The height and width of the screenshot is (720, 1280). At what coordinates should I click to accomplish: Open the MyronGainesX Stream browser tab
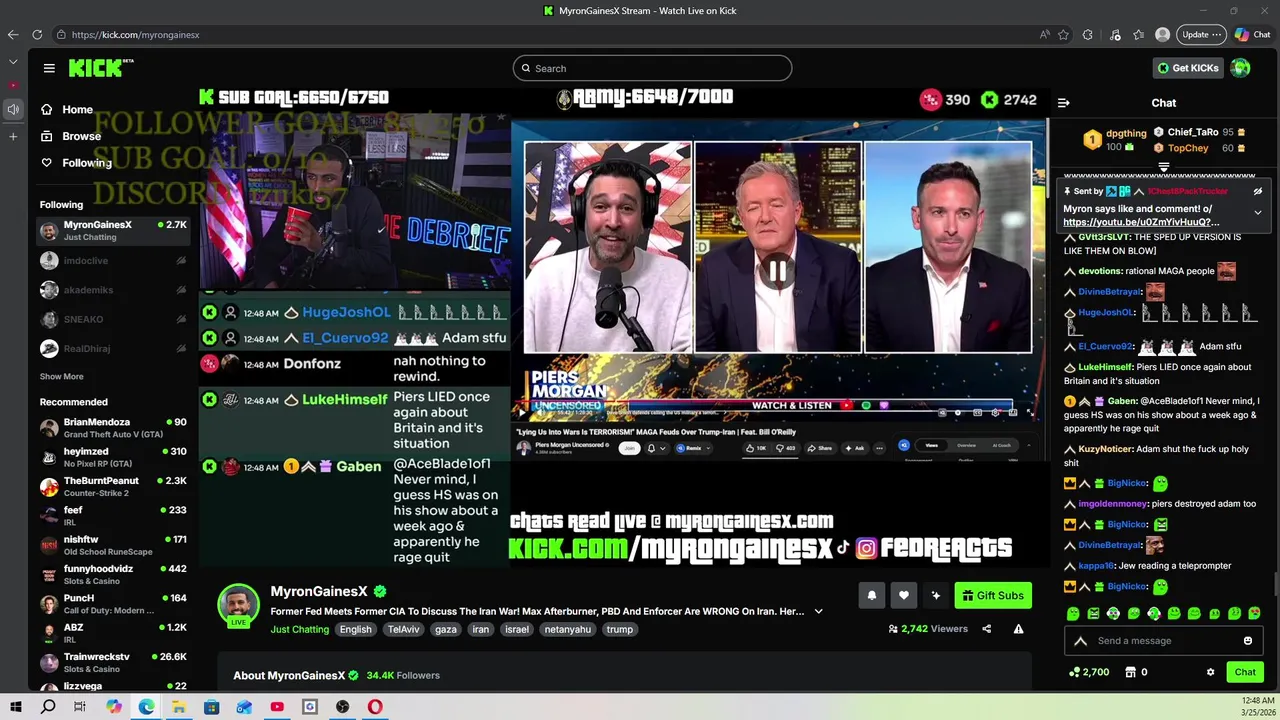[640, 11]
